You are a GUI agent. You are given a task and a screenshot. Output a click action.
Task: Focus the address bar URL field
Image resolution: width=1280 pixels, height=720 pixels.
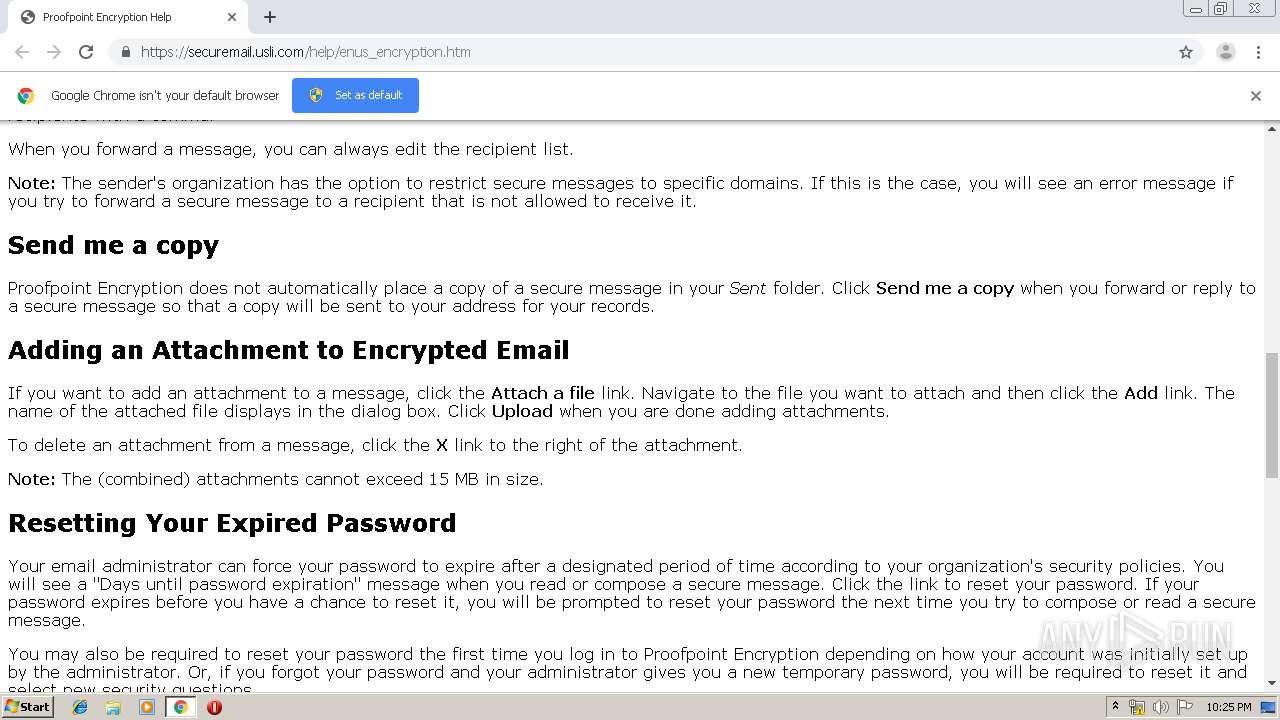tap(650, 52)
